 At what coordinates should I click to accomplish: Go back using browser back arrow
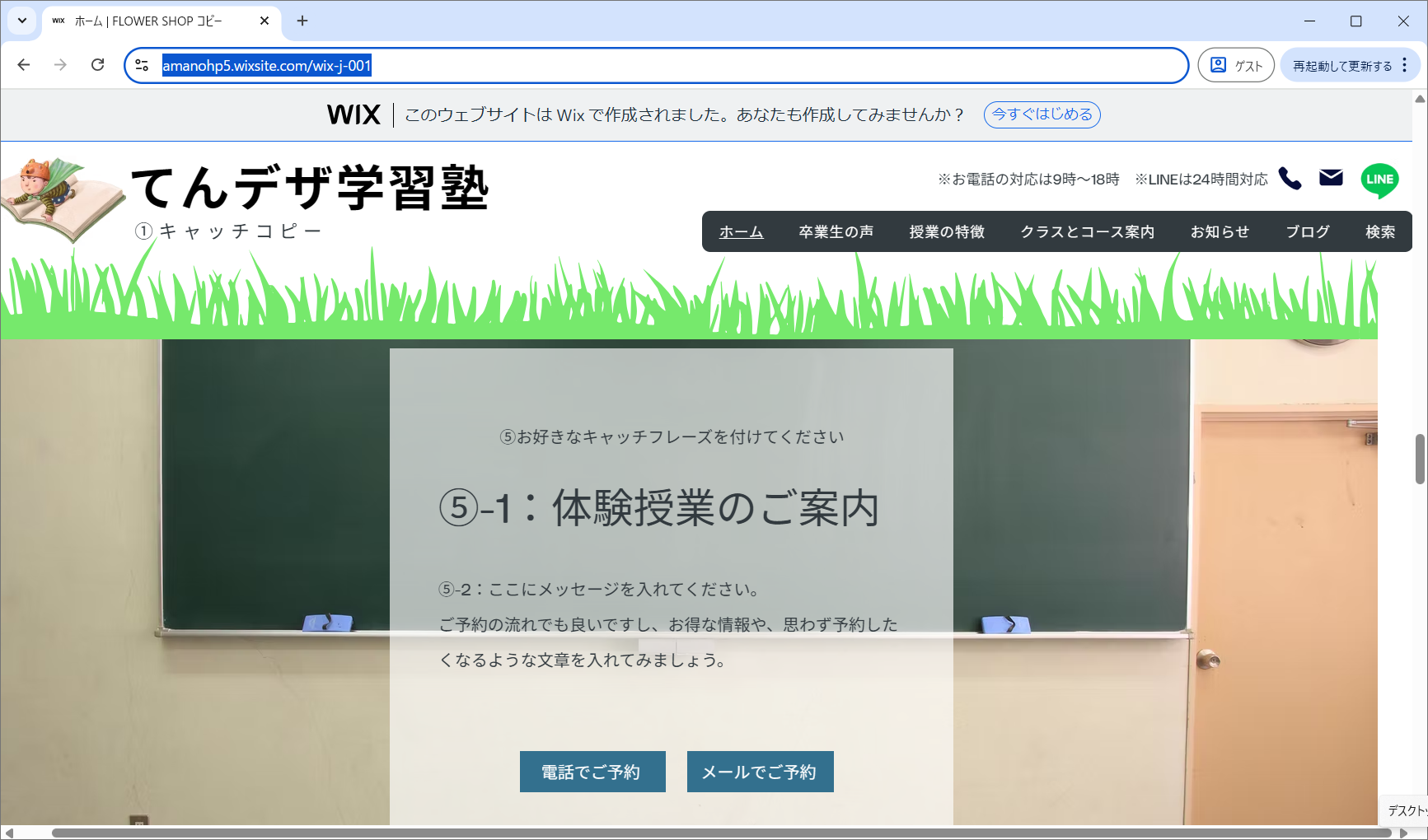[x=24, y=65]
